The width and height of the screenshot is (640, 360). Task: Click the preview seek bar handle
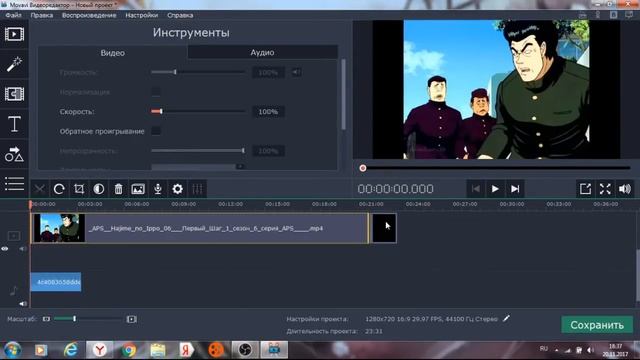(362, 168)
